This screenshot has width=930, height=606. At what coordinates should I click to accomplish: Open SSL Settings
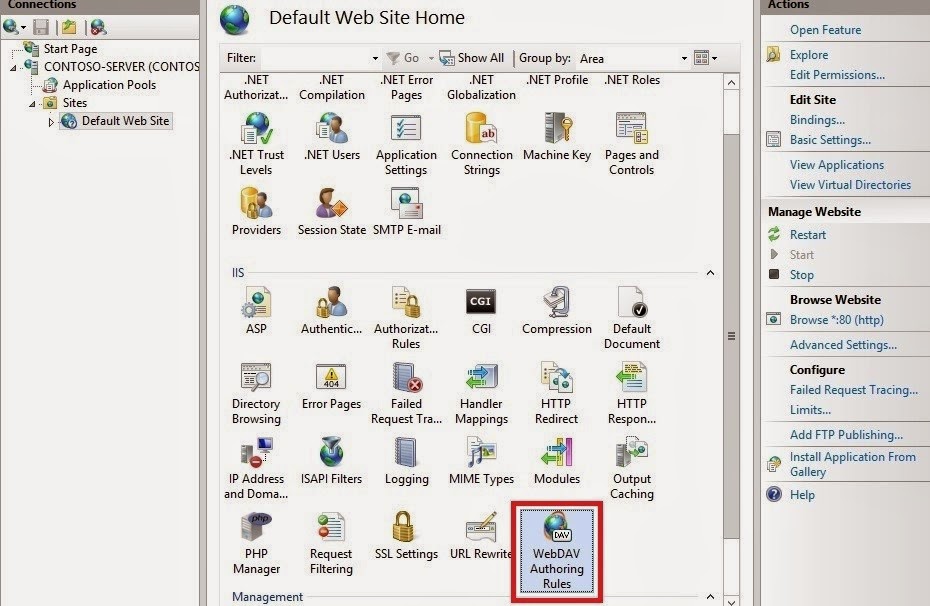406,540
